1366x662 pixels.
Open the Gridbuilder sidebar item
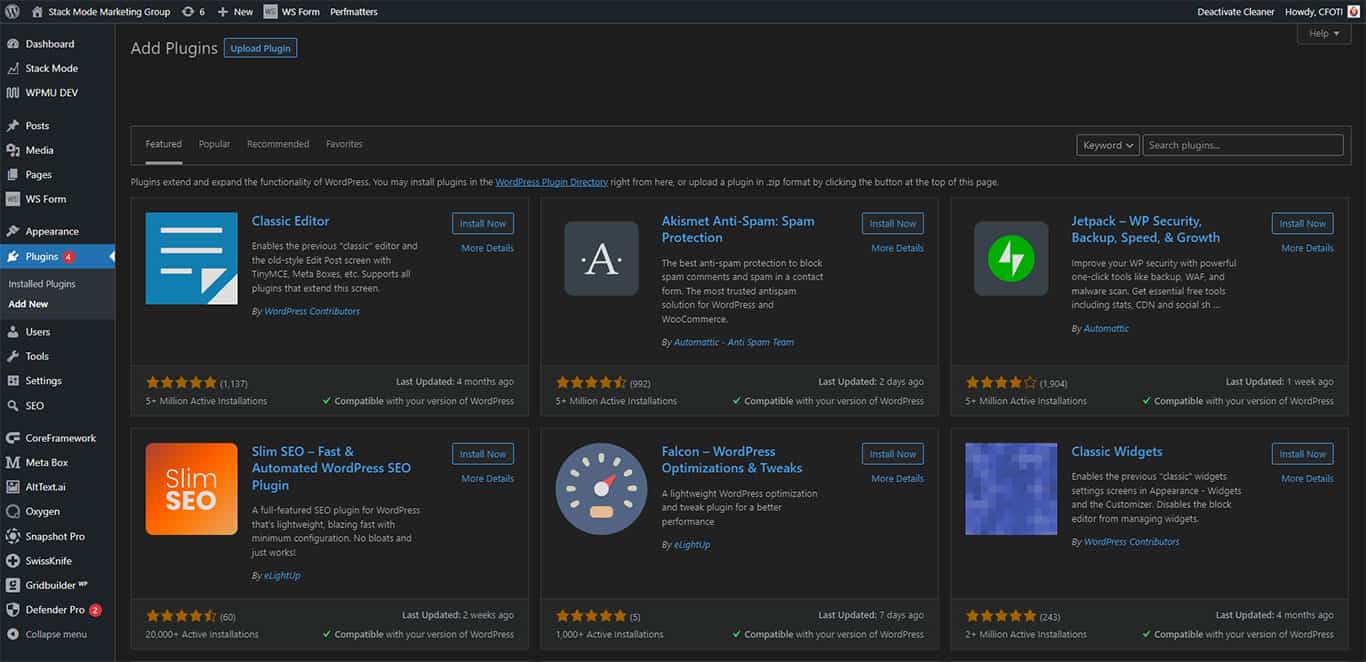[57, 584]
